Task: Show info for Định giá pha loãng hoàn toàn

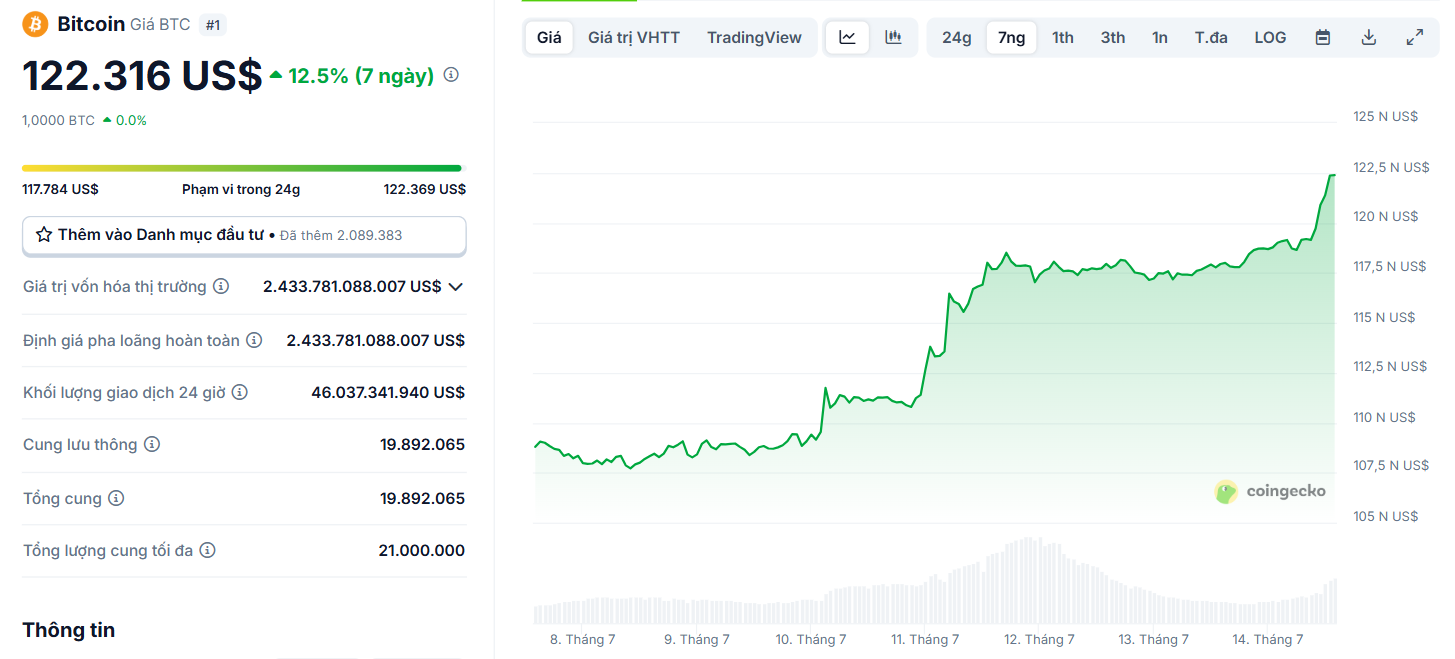Action: (x=255, y=341)
